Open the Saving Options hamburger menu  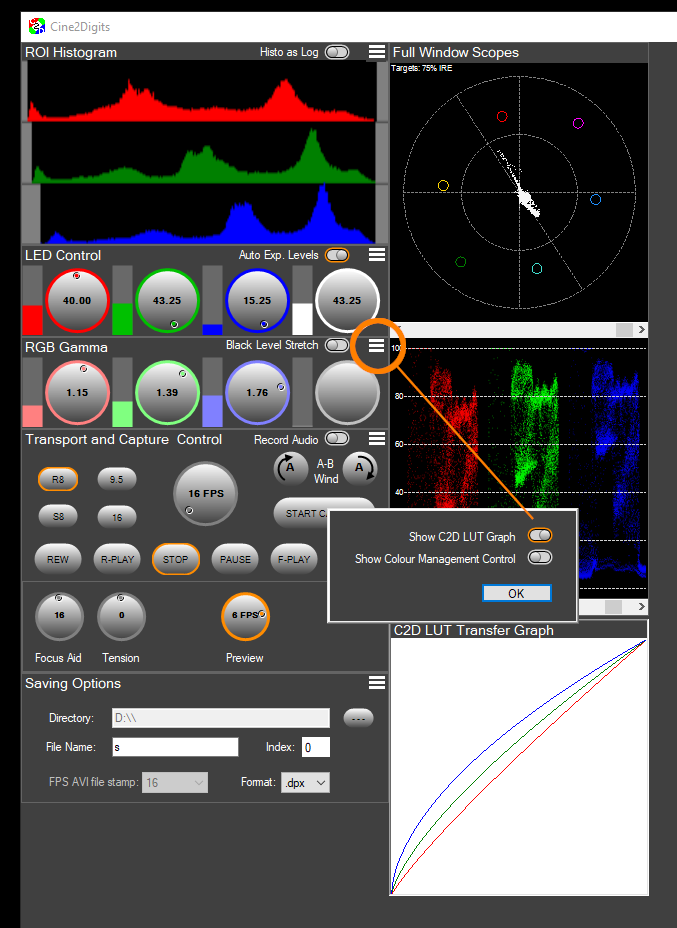click(376, 683)
